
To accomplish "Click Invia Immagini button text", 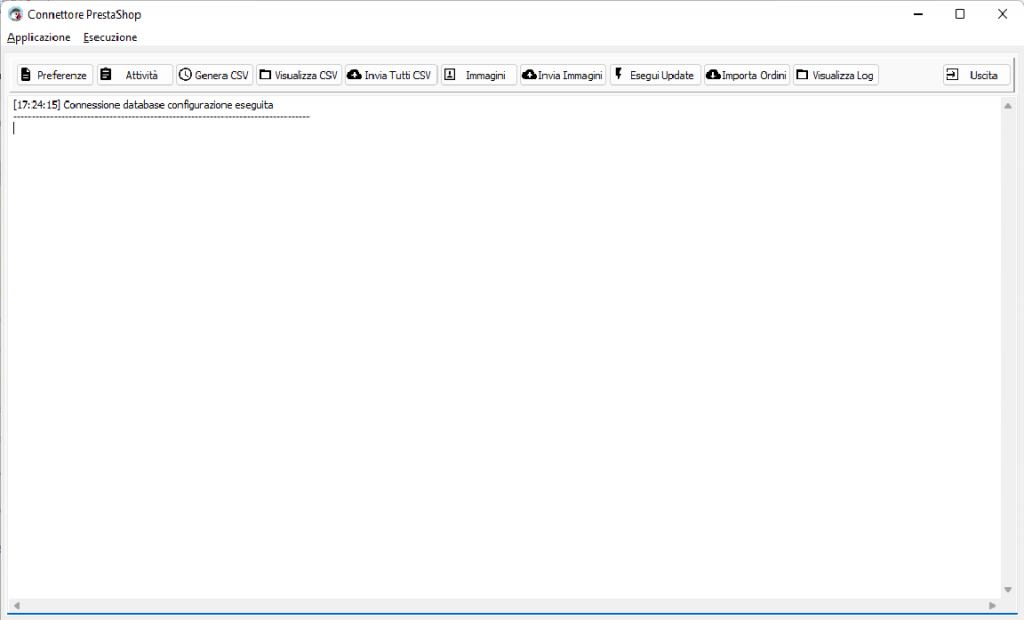I will (x=570, y=75).
